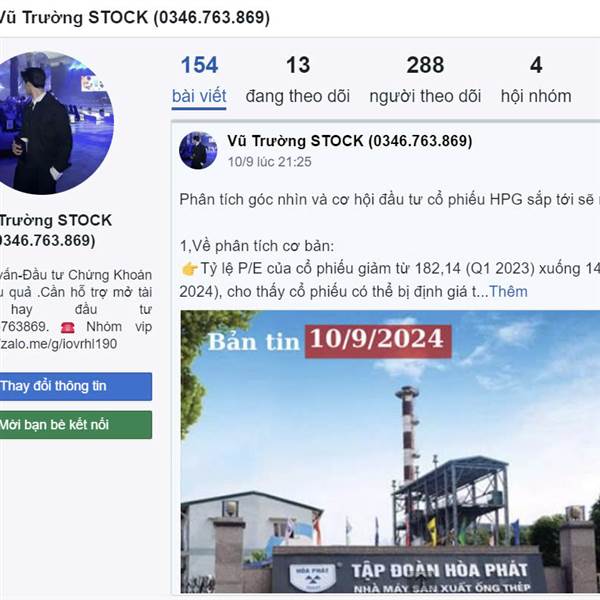The height and width of the screenshot is (600, 600).
Task: Click the Thay đổi thông tin button
Action: click(75, 386)
